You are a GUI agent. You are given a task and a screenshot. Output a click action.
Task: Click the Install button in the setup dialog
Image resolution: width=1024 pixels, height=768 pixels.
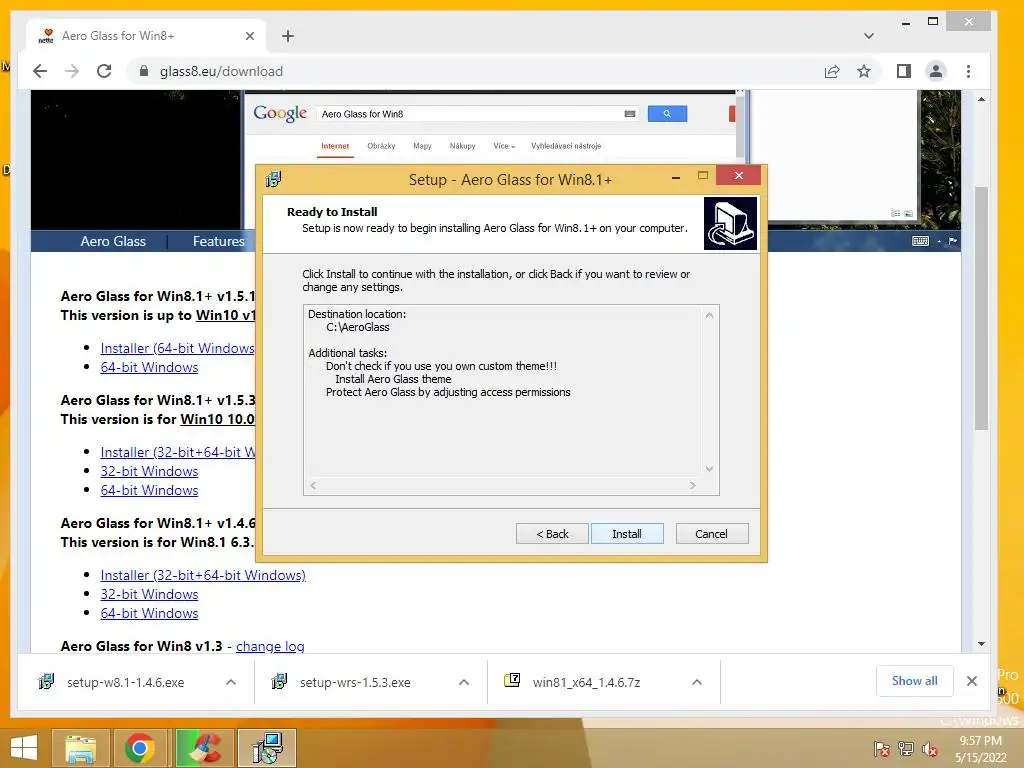point(627,534)
